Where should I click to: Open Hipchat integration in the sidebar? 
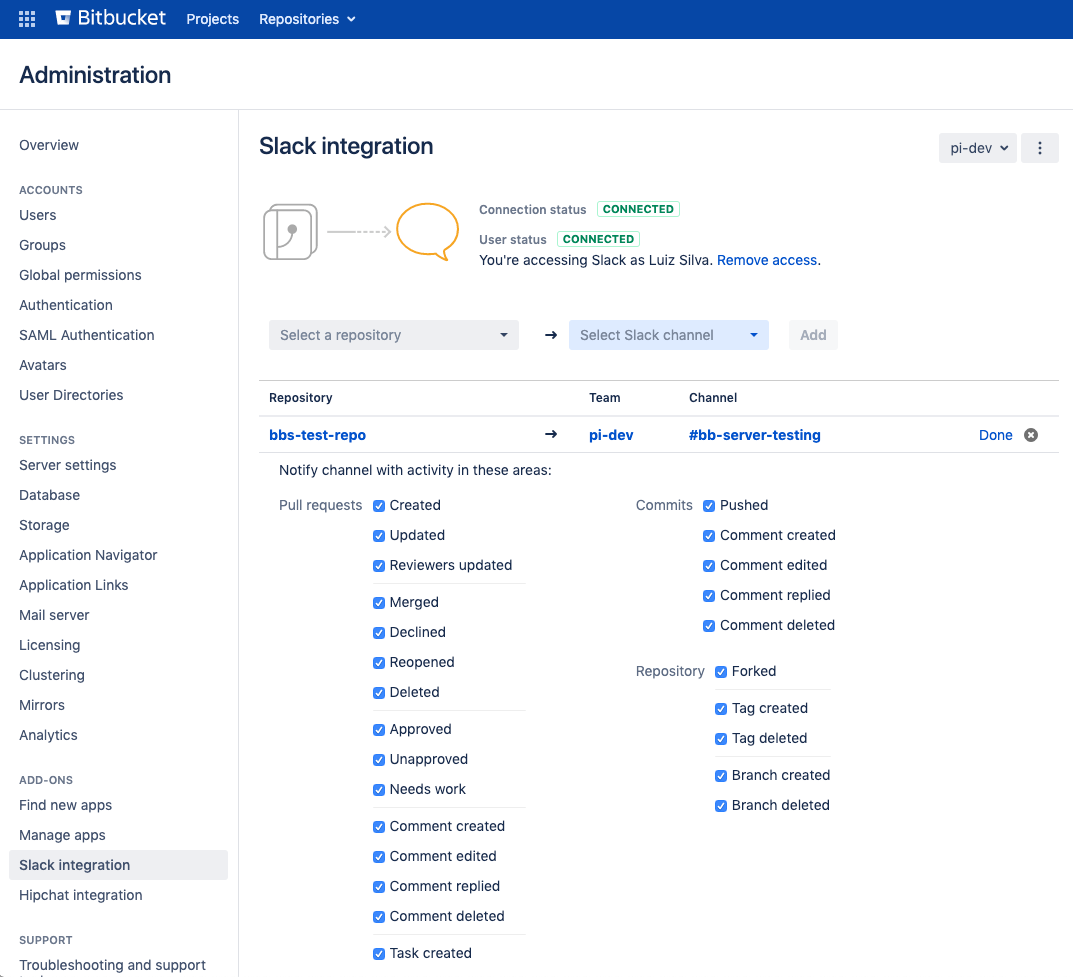click(x=81, y=896)
